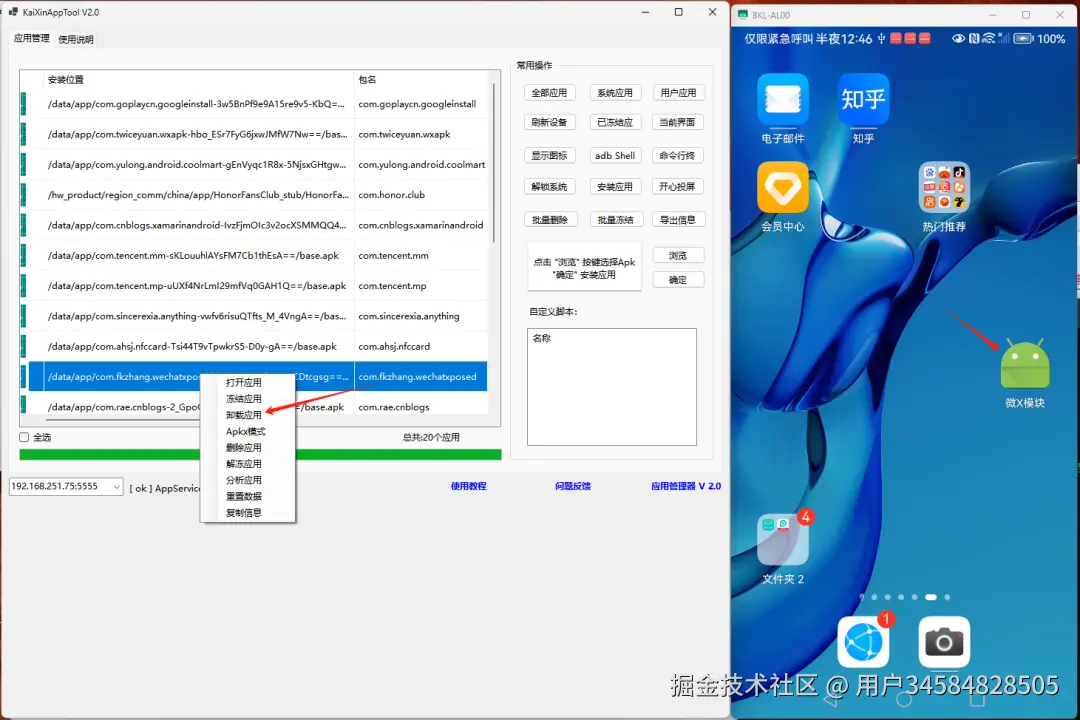Open the 使用教程 link
1080x720 pixels.
point(468,486)
